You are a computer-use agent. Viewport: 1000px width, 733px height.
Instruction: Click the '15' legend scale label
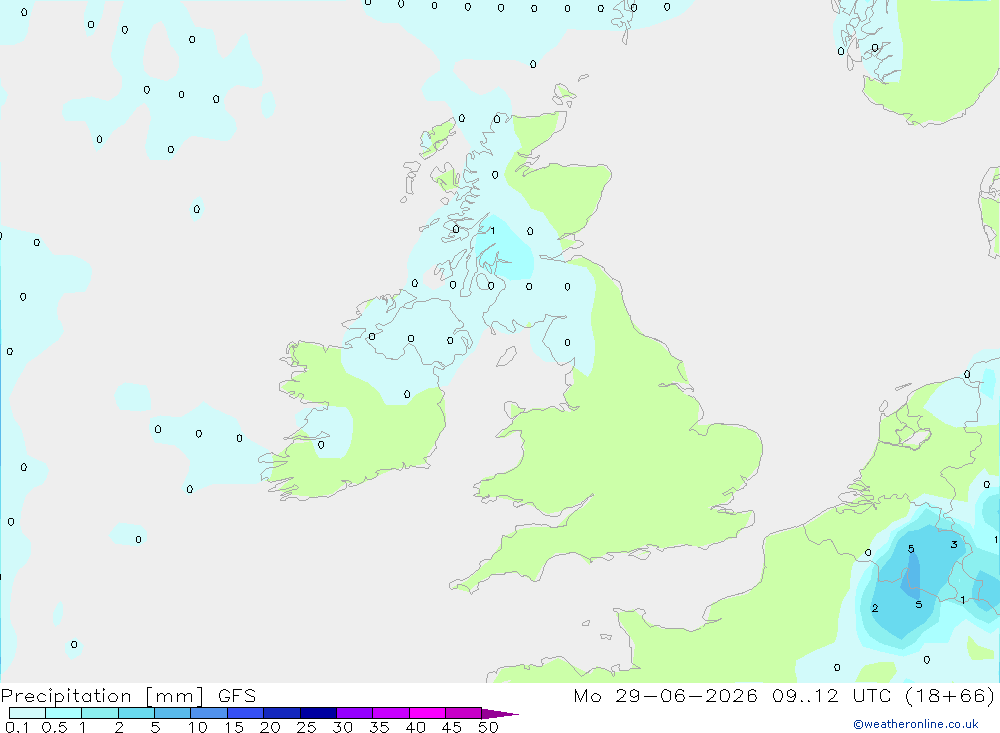[234, 727]
